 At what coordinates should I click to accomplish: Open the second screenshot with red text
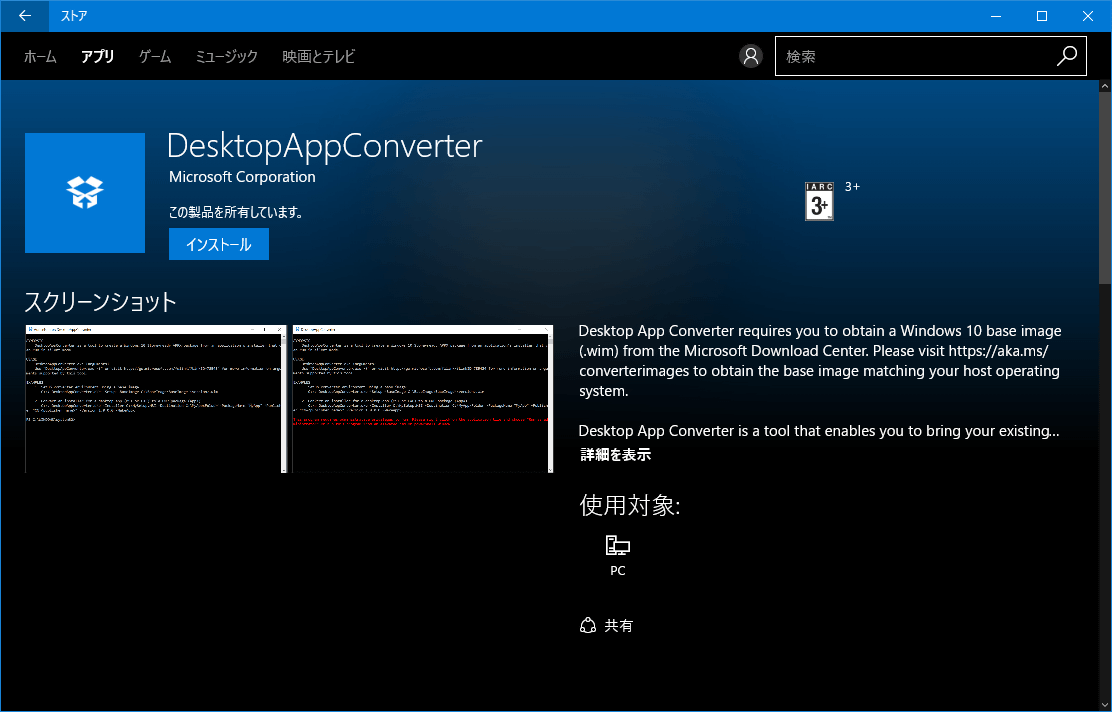(423, 399)
